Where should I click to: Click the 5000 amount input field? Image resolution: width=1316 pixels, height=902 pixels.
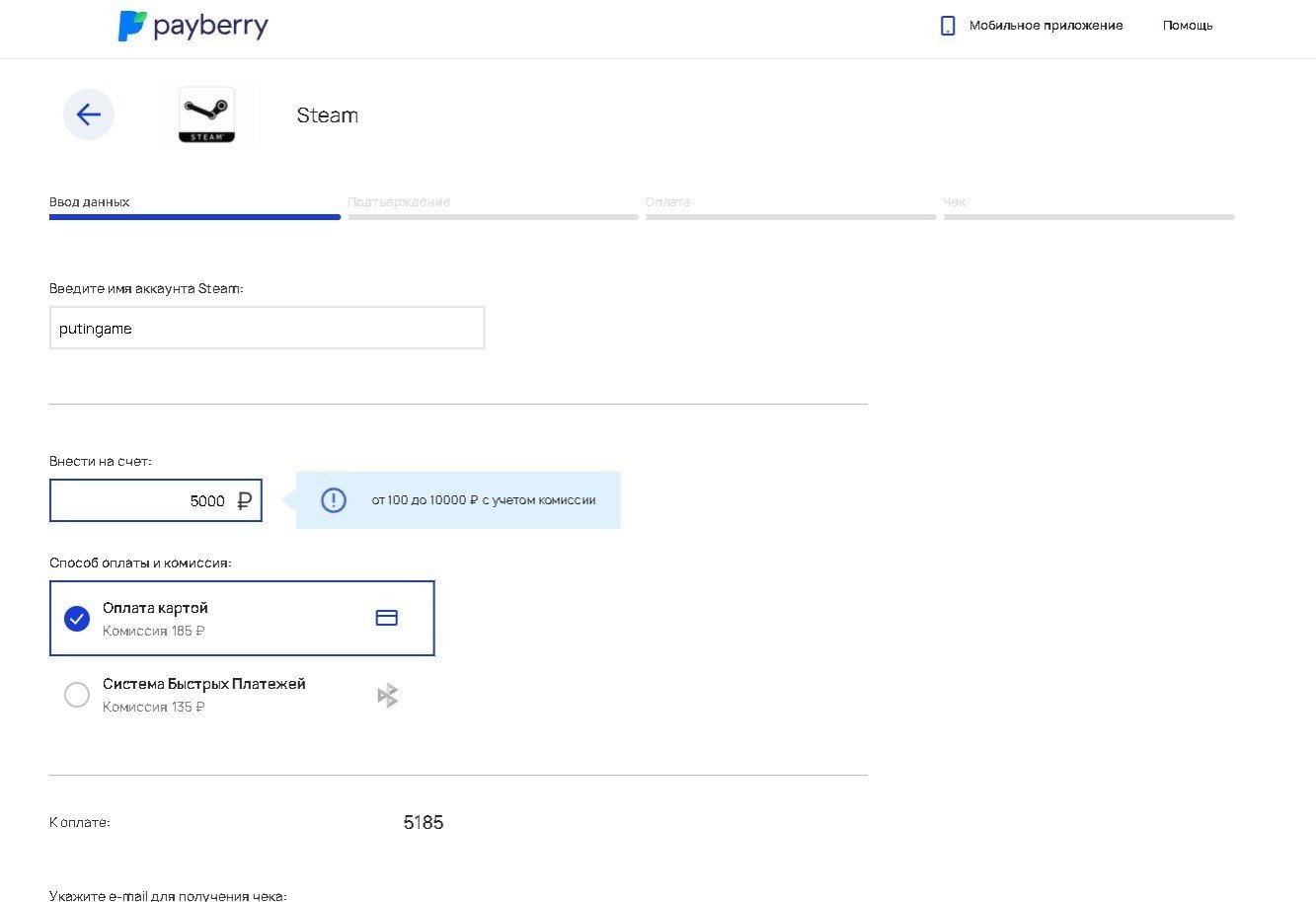(156, 500)
